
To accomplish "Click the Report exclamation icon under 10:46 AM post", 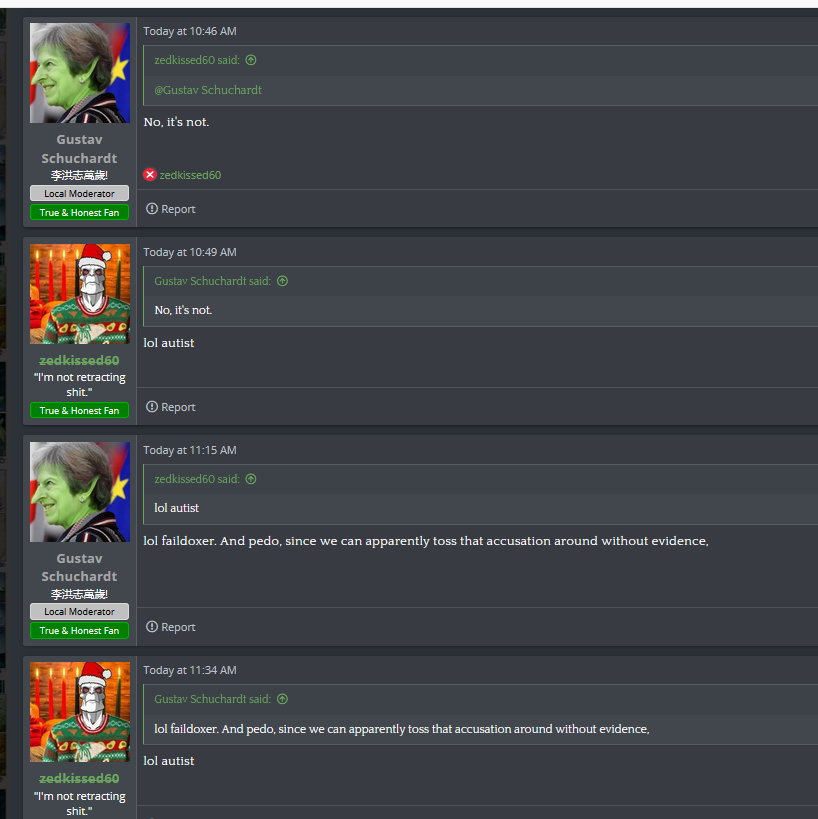I will tap(151, 209).
